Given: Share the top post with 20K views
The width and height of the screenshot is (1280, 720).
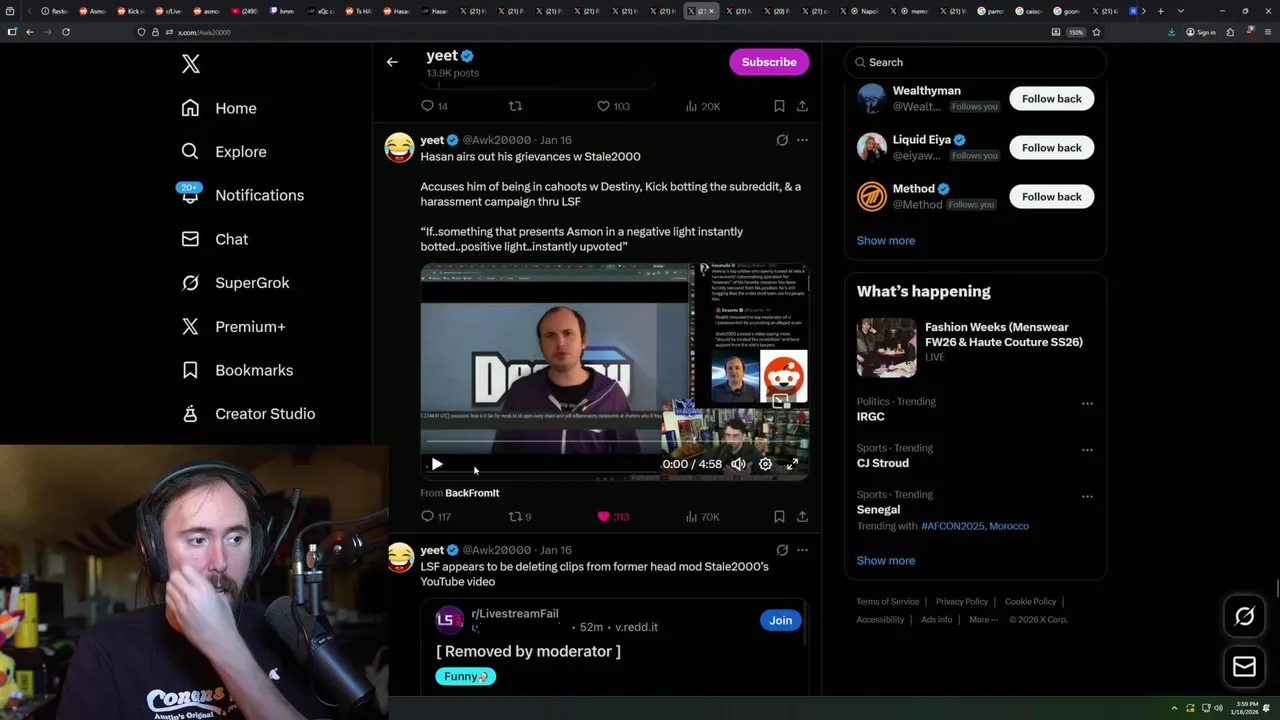Looking at the screenshot, I should (x=802, y=106).
